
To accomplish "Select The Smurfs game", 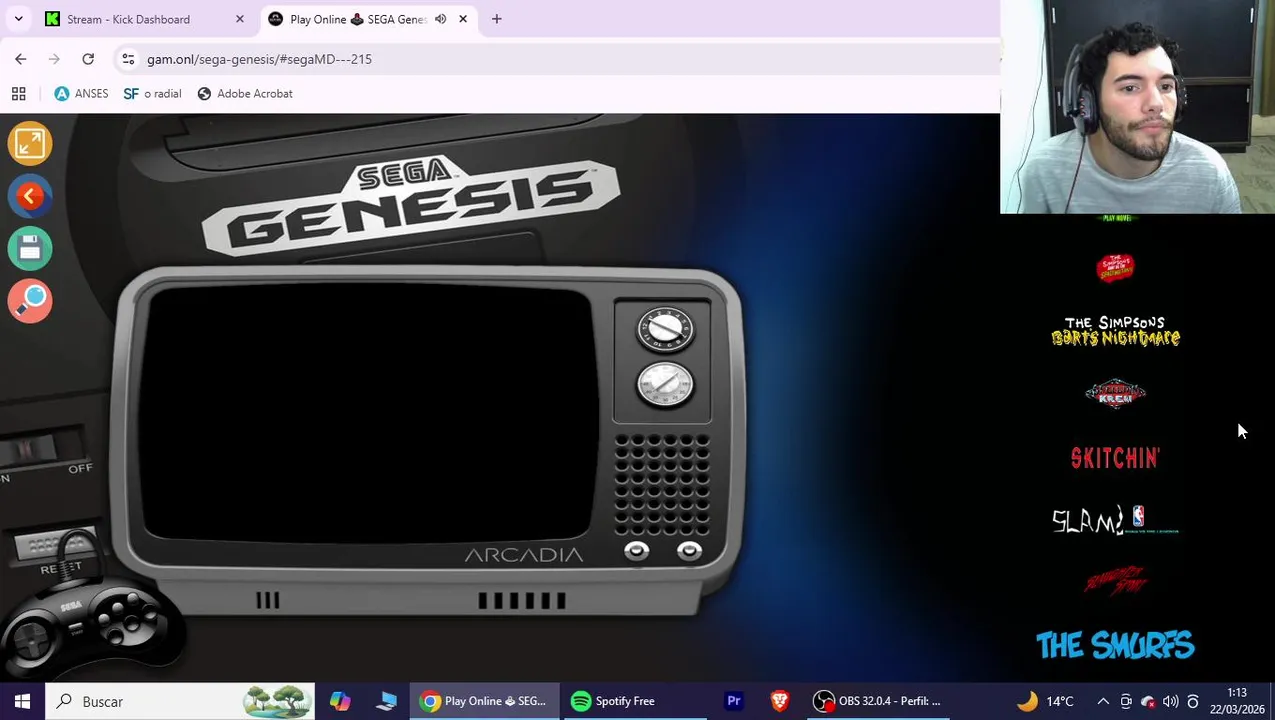I will (1115, 645).
